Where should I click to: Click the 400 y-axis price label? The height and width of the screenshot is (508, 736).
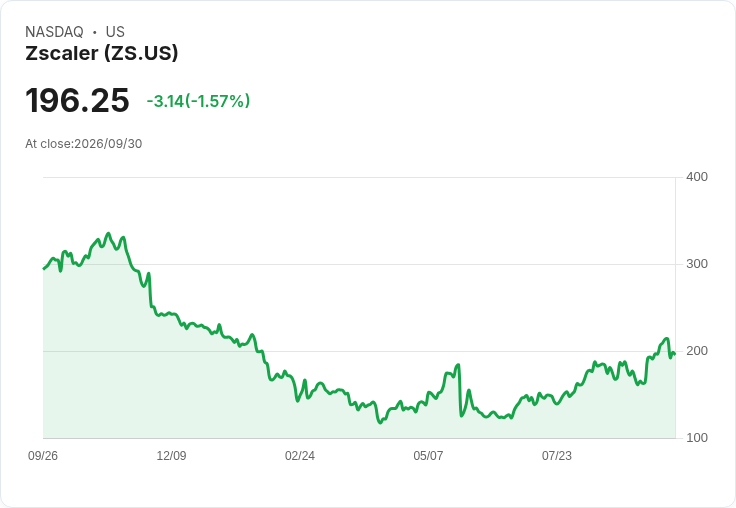click(697, 177)
